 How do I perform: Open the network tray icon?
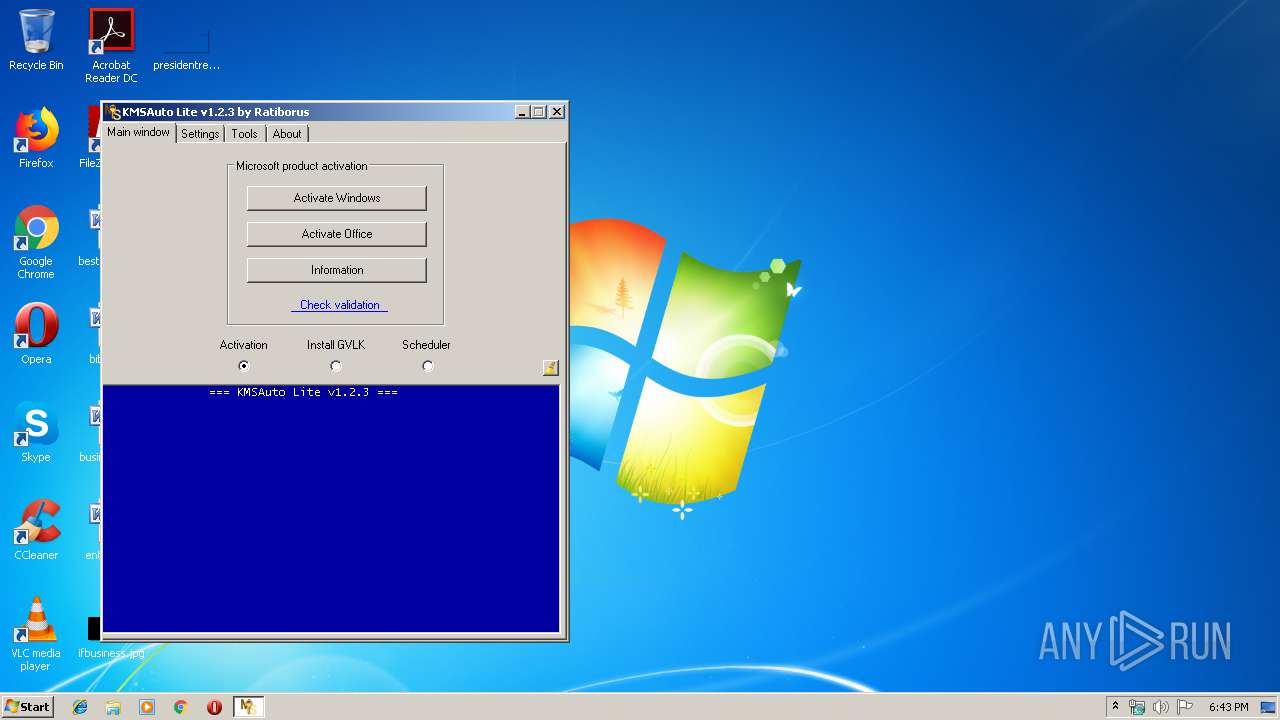tap(1137, 707)
